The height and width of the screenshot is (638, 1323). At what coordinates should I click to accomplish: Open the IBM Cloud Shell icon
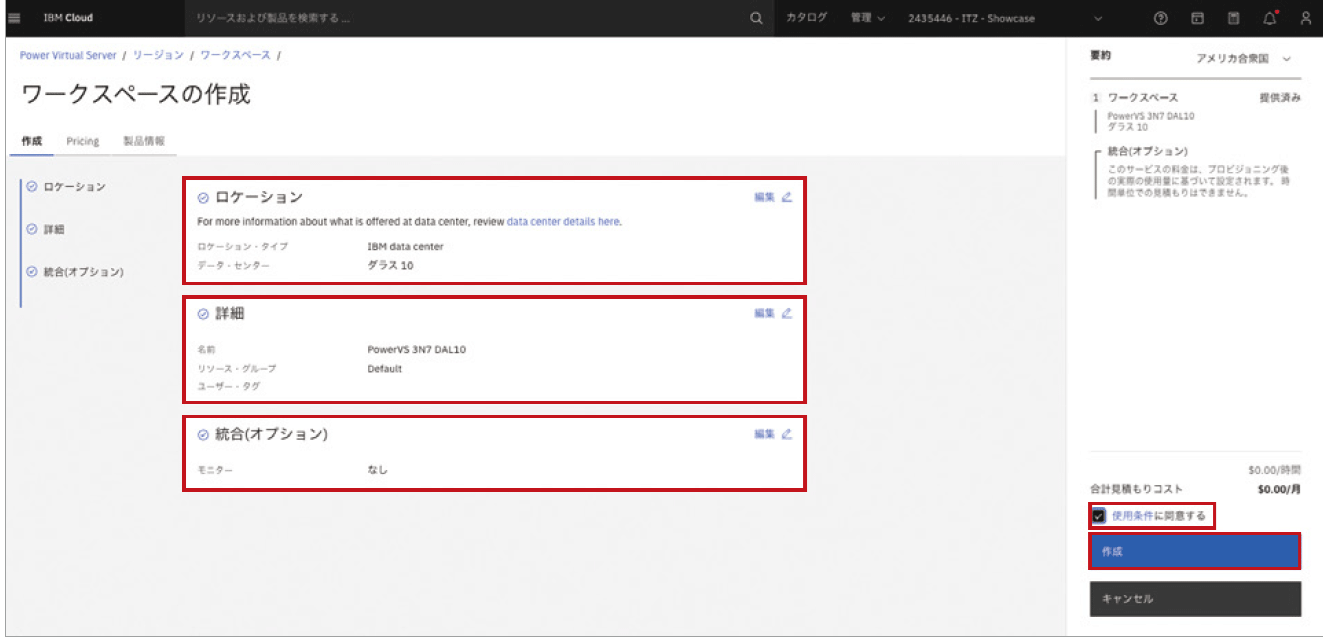coord(1197,18)
